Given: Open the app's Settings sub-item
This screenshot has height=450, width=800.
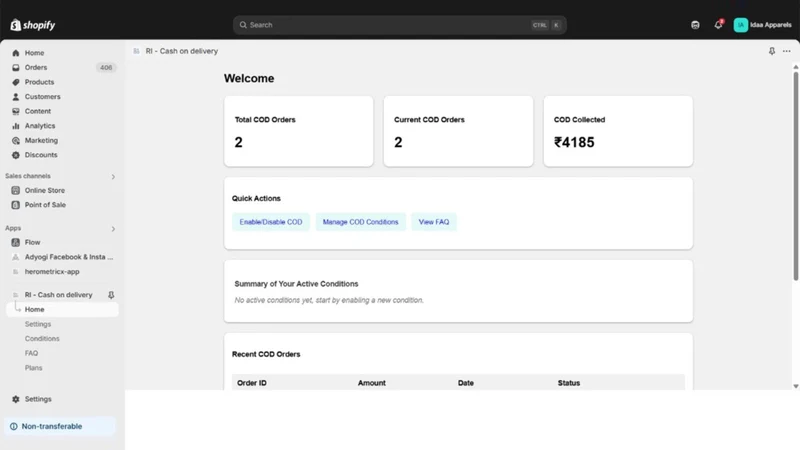Looking at the screenshot, I should click(x=38, y=324).
